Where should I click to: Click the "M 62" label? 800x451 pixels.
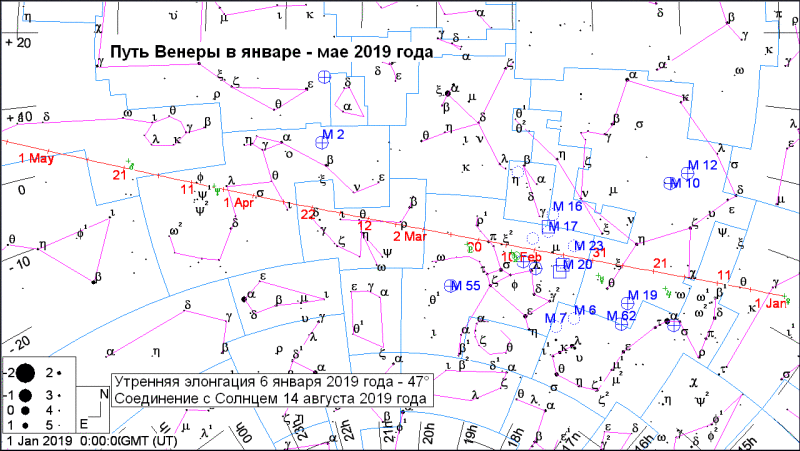tap(621, 316)
